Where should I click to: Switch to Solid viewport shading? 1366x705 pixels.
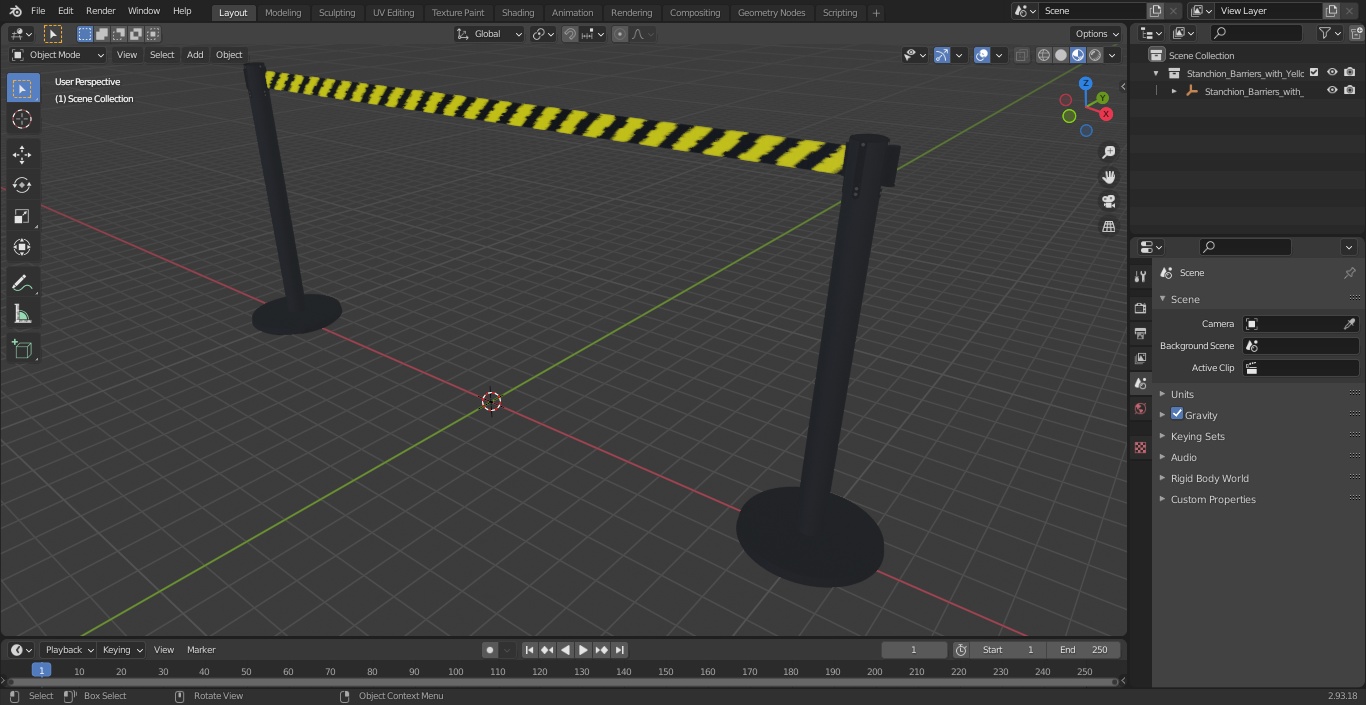[1061, 55]
